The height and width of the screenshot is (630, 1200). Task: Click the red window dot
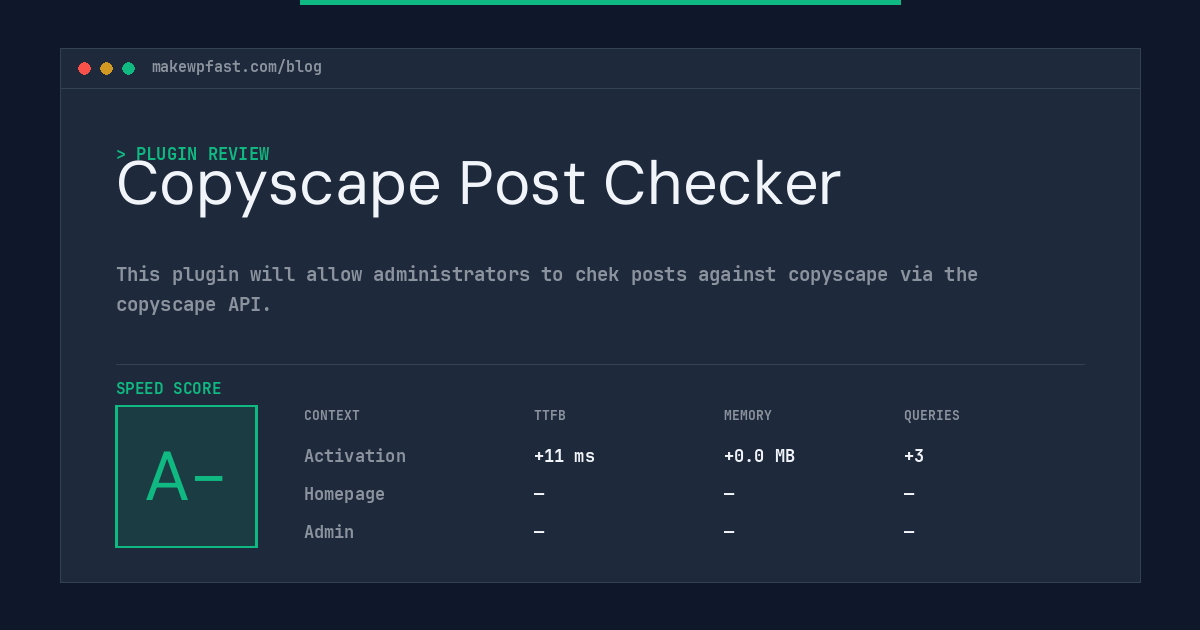tap(84, 68)
